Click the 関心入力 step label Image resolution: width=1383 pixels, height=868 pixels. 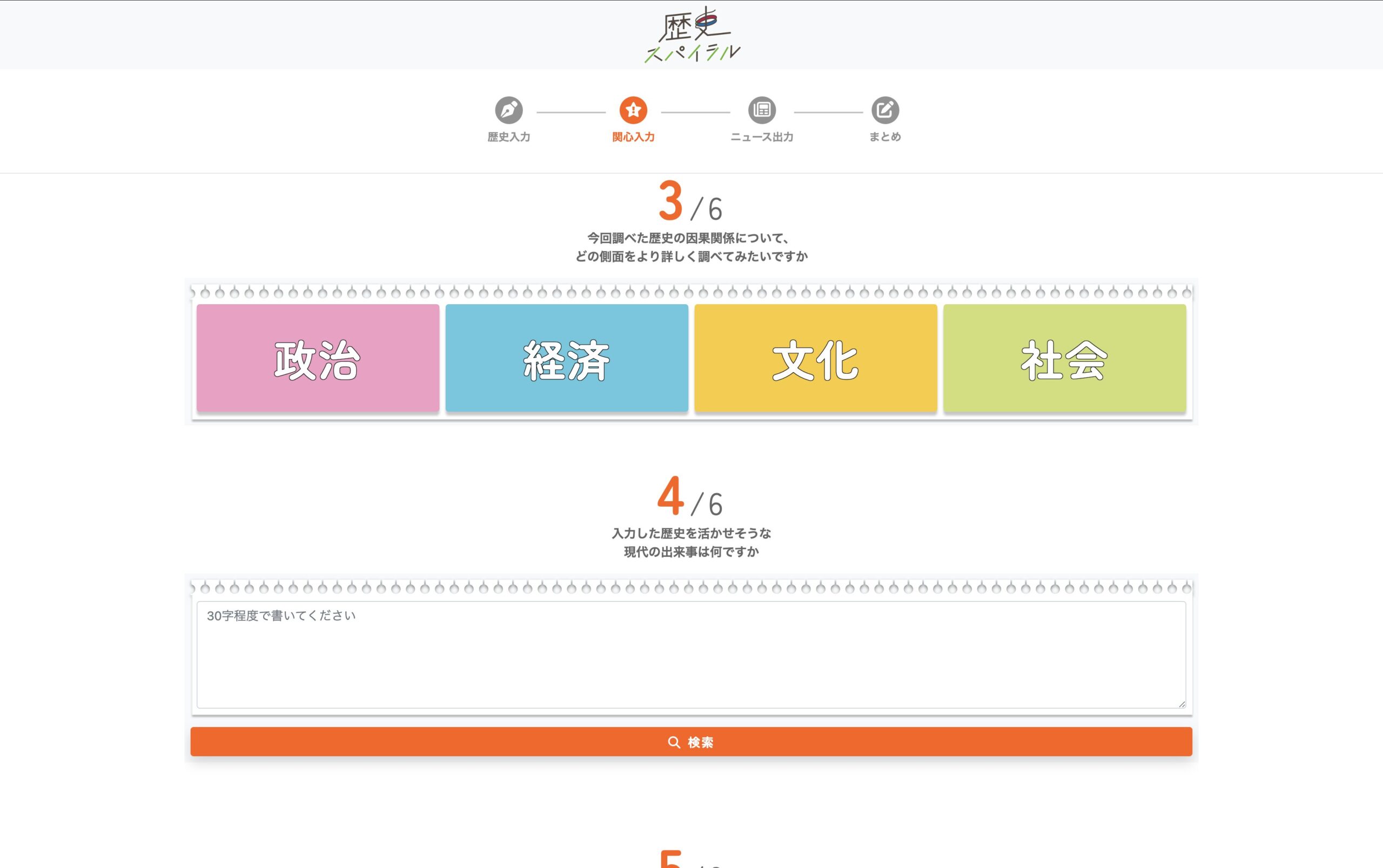(x=633, y=137)
